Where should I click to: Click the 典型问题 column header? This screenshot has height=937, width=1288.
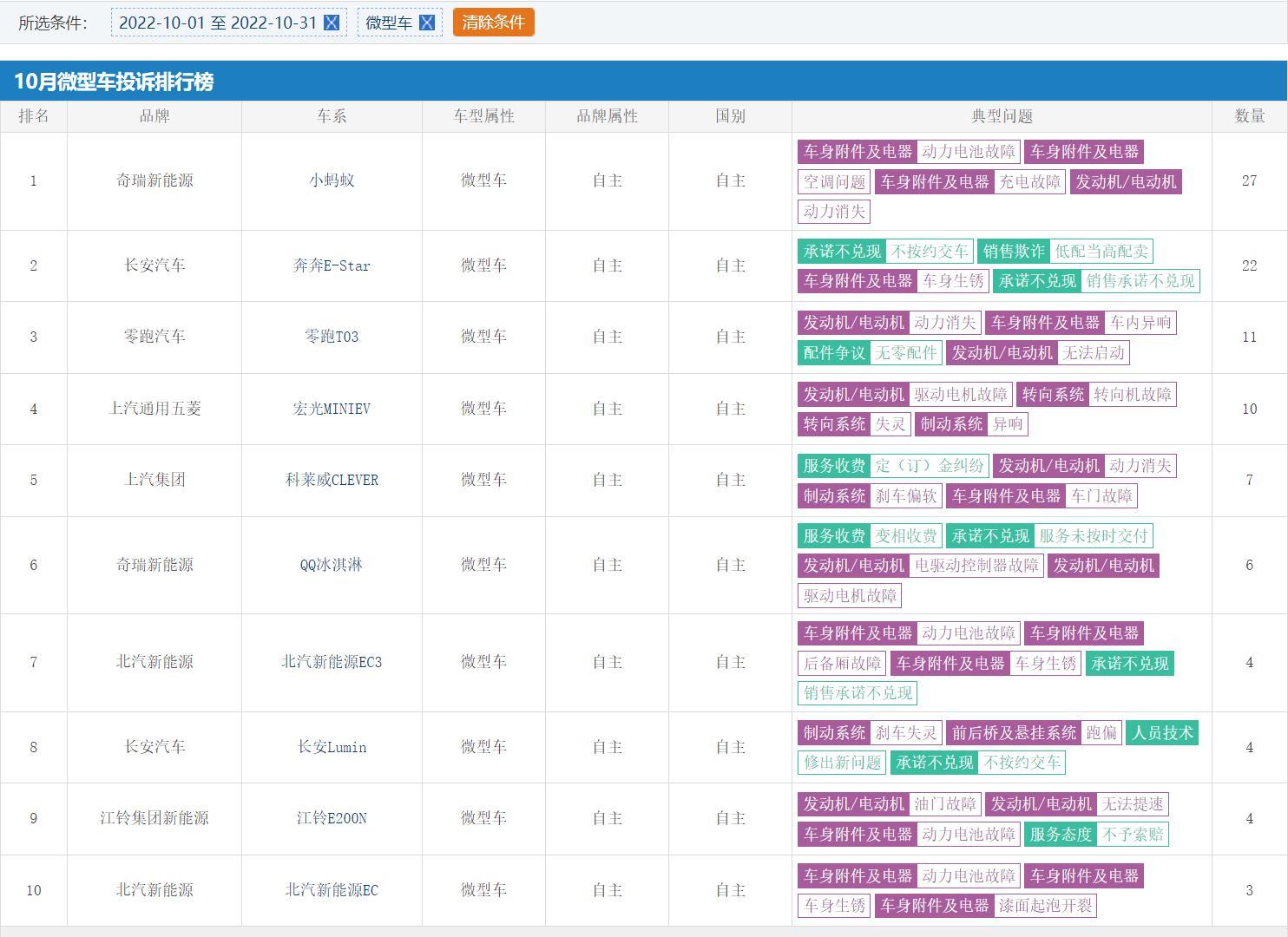tap(1002, 116)
